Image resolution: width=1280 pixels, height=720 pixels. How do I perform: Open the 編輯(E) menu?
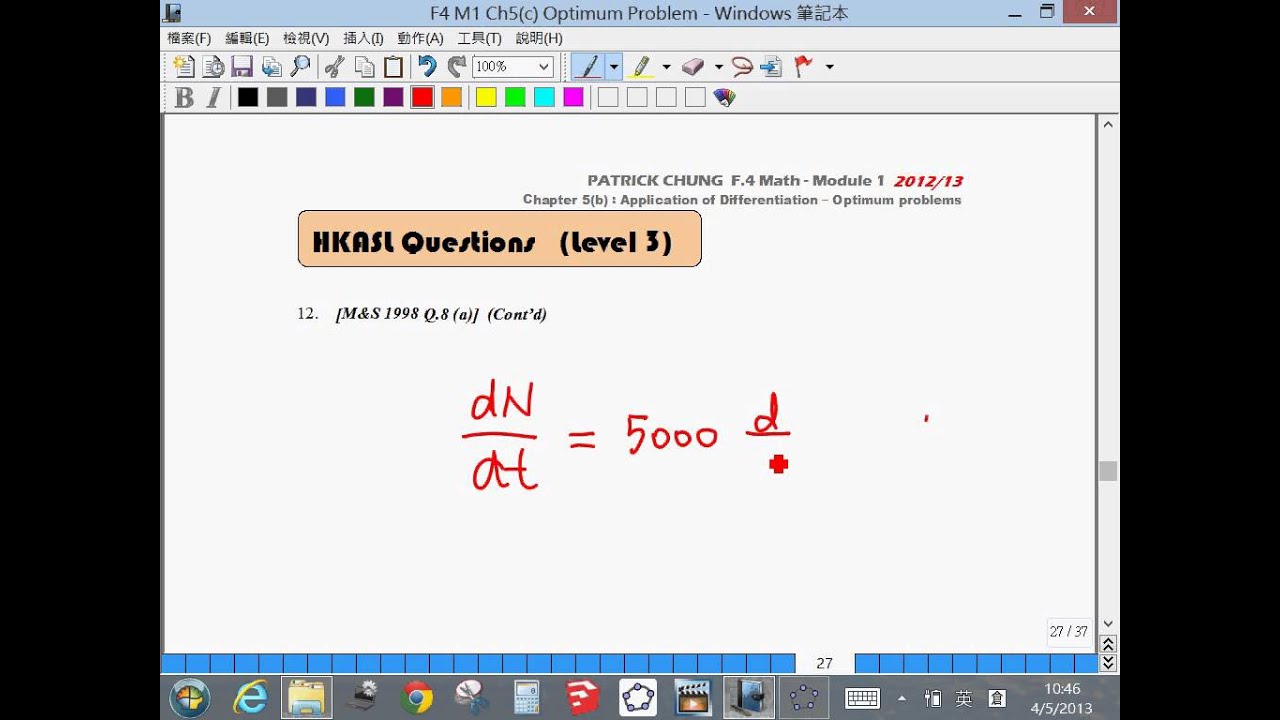tap(247, 38)
